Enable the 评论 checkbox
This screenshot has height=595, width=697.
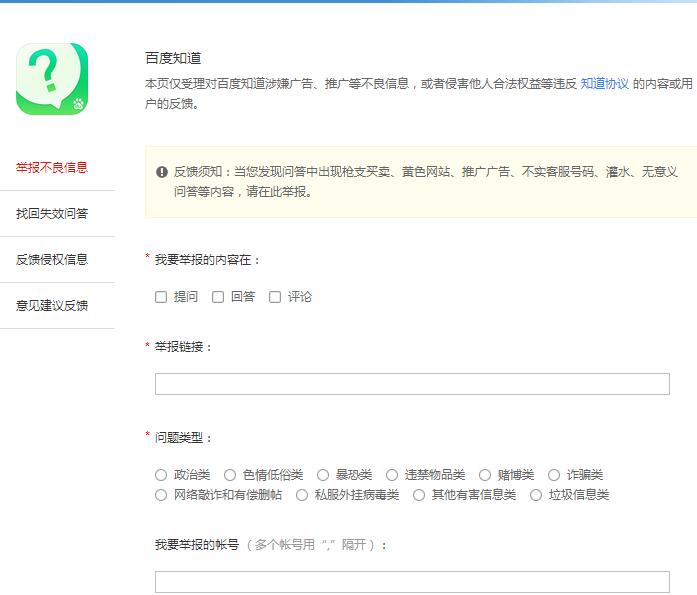pyautogui.click(x=275, y=297)
